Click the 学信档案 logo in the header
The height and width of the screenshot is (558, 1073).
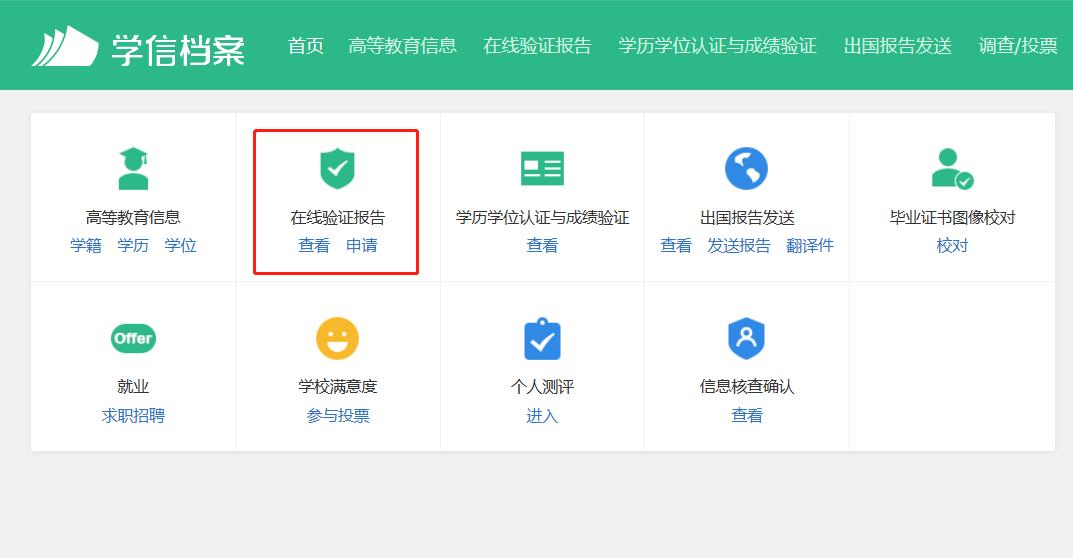(138, 46)
